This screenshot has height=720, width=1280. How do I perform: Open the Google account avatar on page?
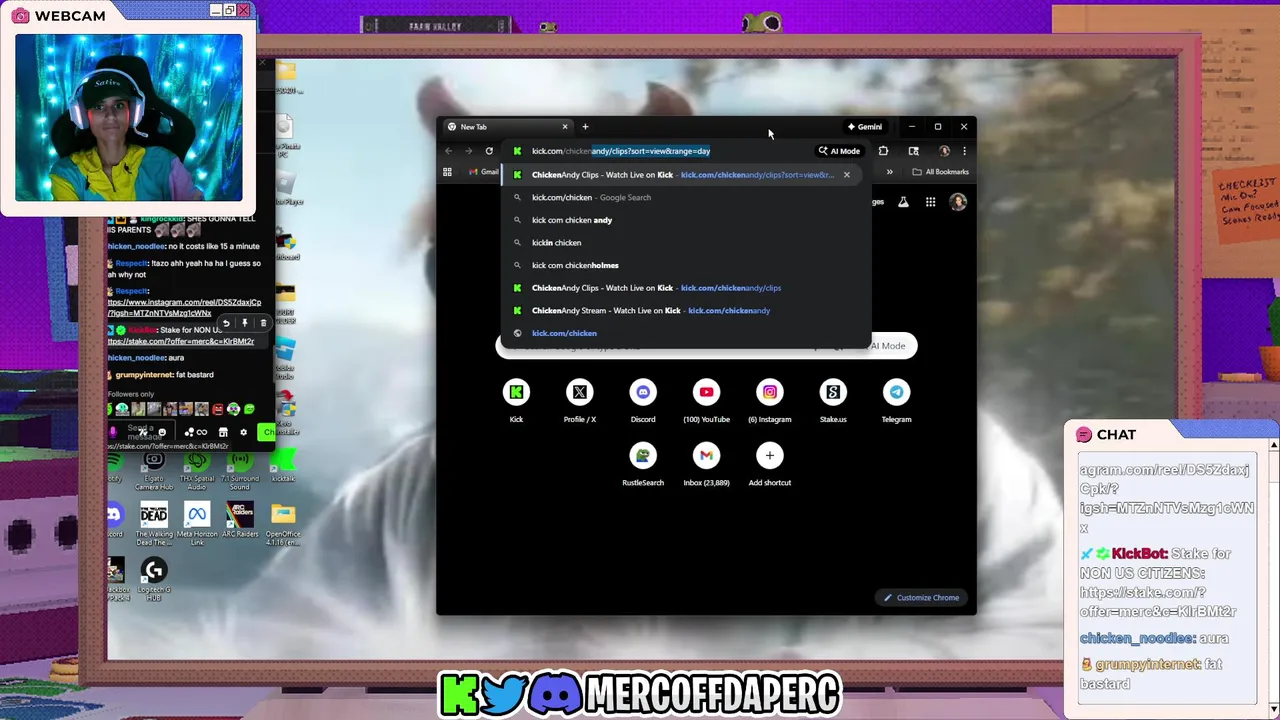[958, 202]
